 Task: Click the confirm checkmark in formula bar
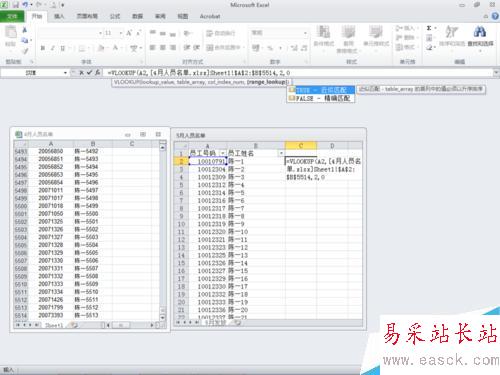[89, 72]
